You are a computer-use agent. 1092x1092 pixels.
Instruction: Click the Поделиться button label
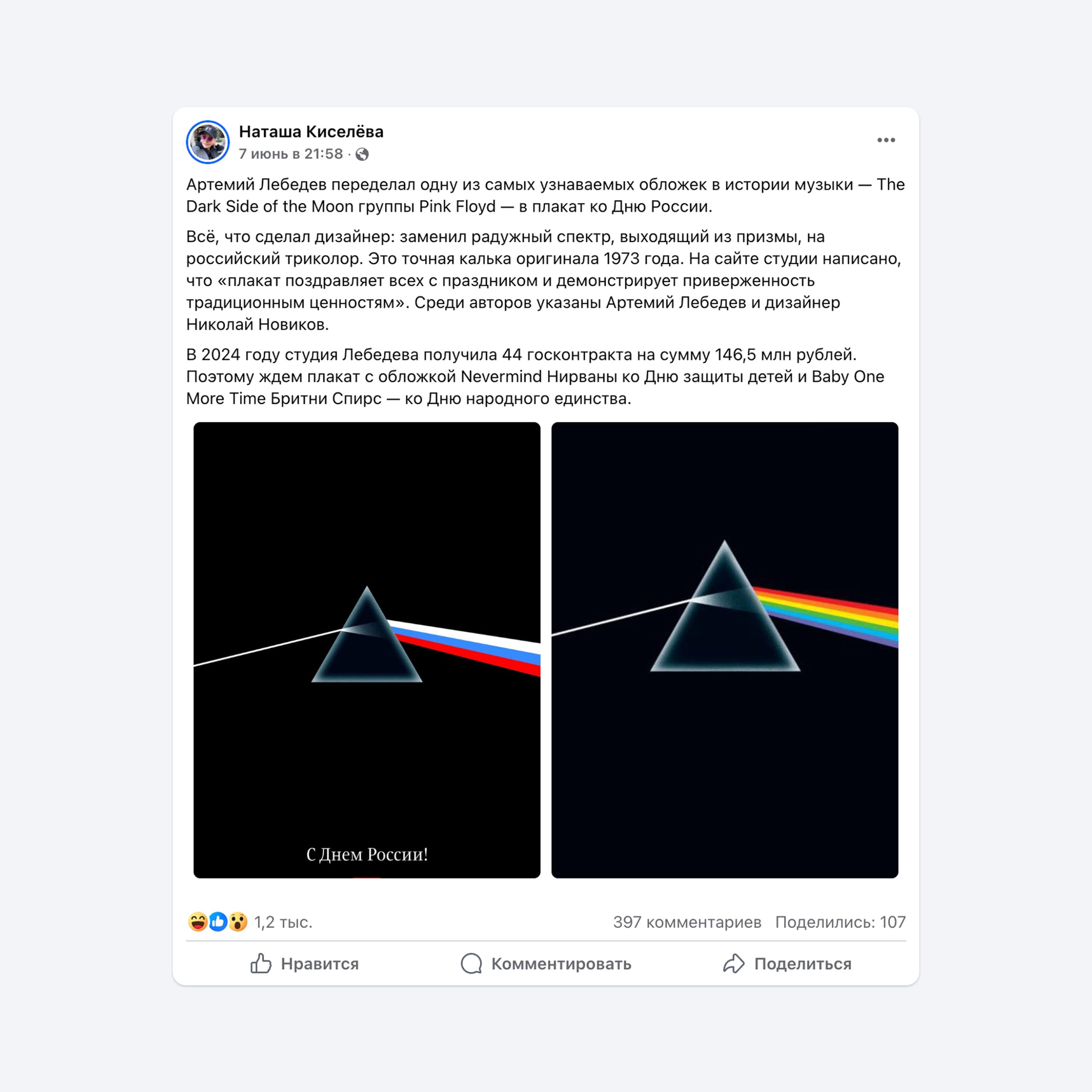click(803, 964)
